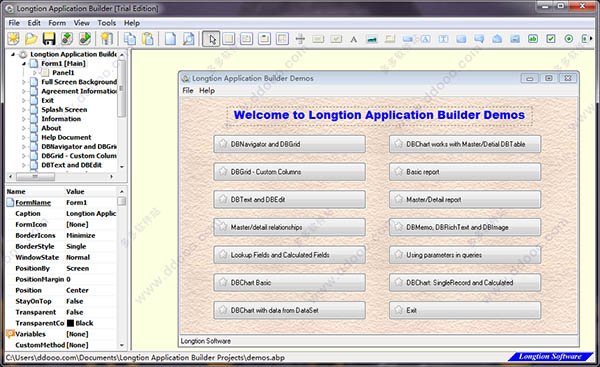The height and width of the screenshot is (367, 600).
Task: Open the Help menu in Demos window
Action: (x=207, y=91)
